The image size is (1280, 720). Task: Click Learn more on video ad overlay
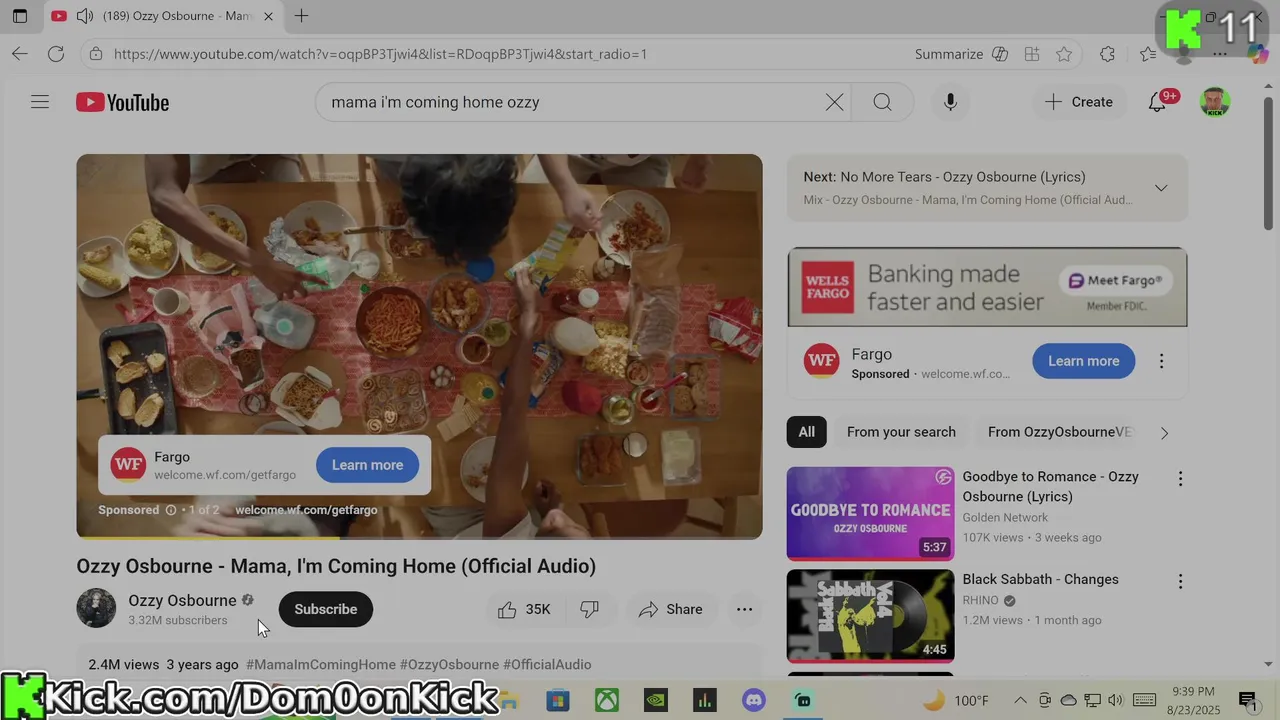pyautogui.click(x=367, y=465)
